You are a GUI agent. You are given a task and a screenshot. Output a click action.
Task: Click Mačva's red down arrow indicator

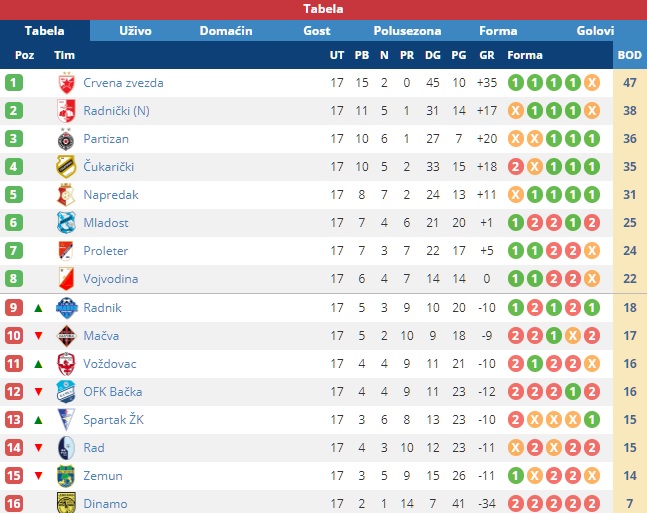pos(38,336)
